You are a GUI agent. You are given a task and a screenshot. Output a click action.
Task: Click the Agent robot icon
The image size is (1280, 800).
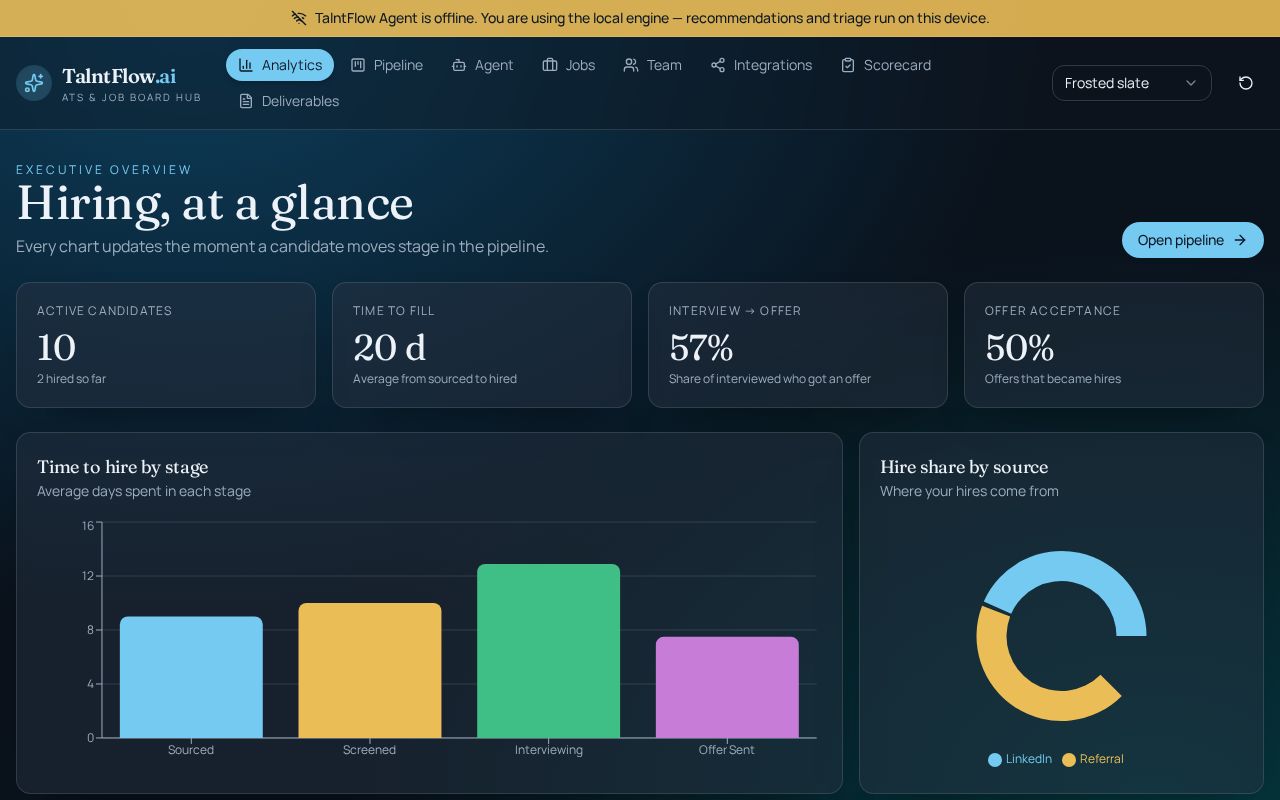(459, 65)
